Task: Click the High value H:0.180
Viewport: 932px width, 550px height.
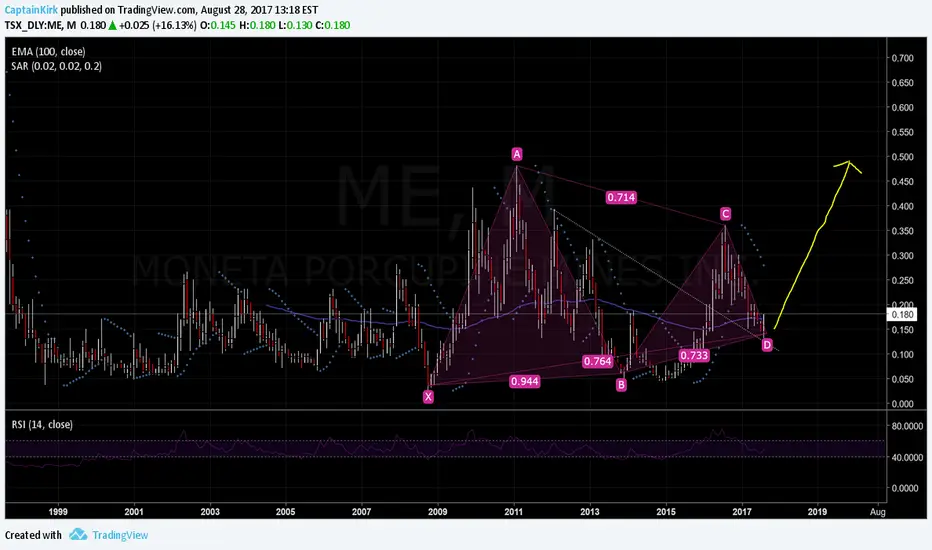Action: pyautogui.click(x=256, y=26)
